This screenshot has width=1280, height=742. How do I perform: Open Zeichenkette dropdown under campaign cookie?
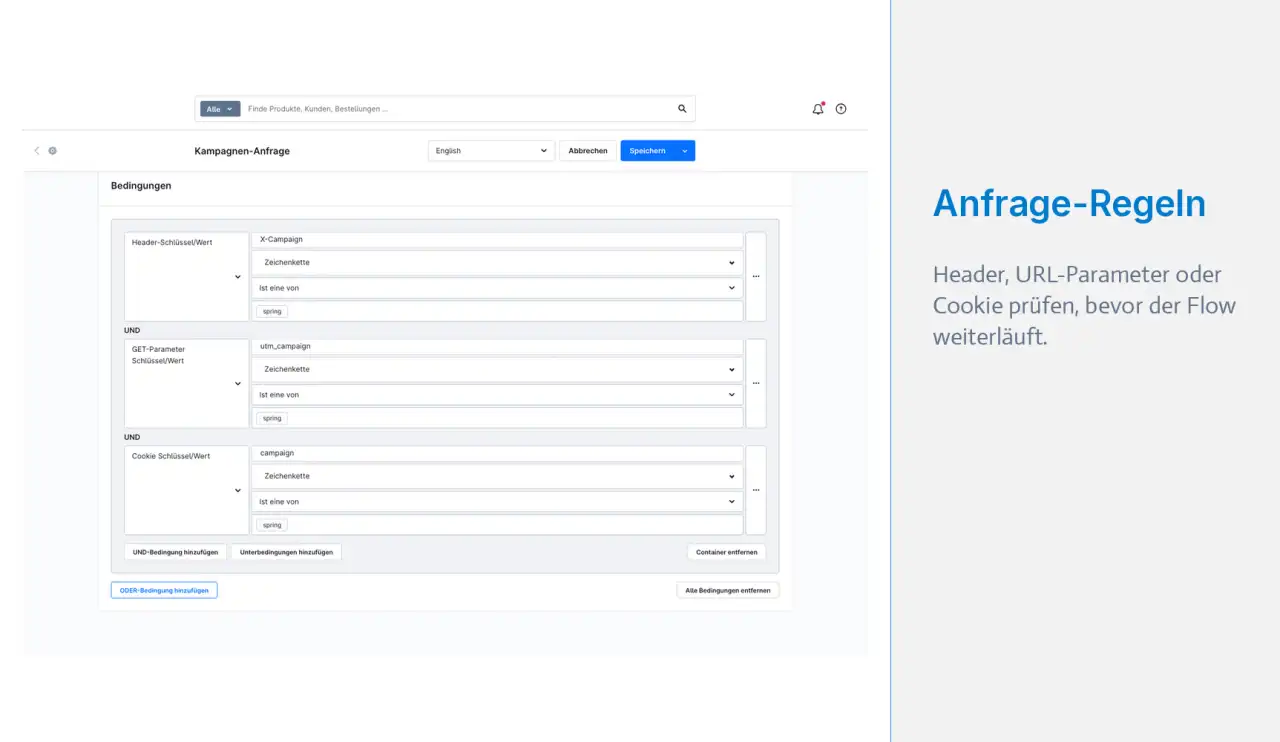point(497,476)
